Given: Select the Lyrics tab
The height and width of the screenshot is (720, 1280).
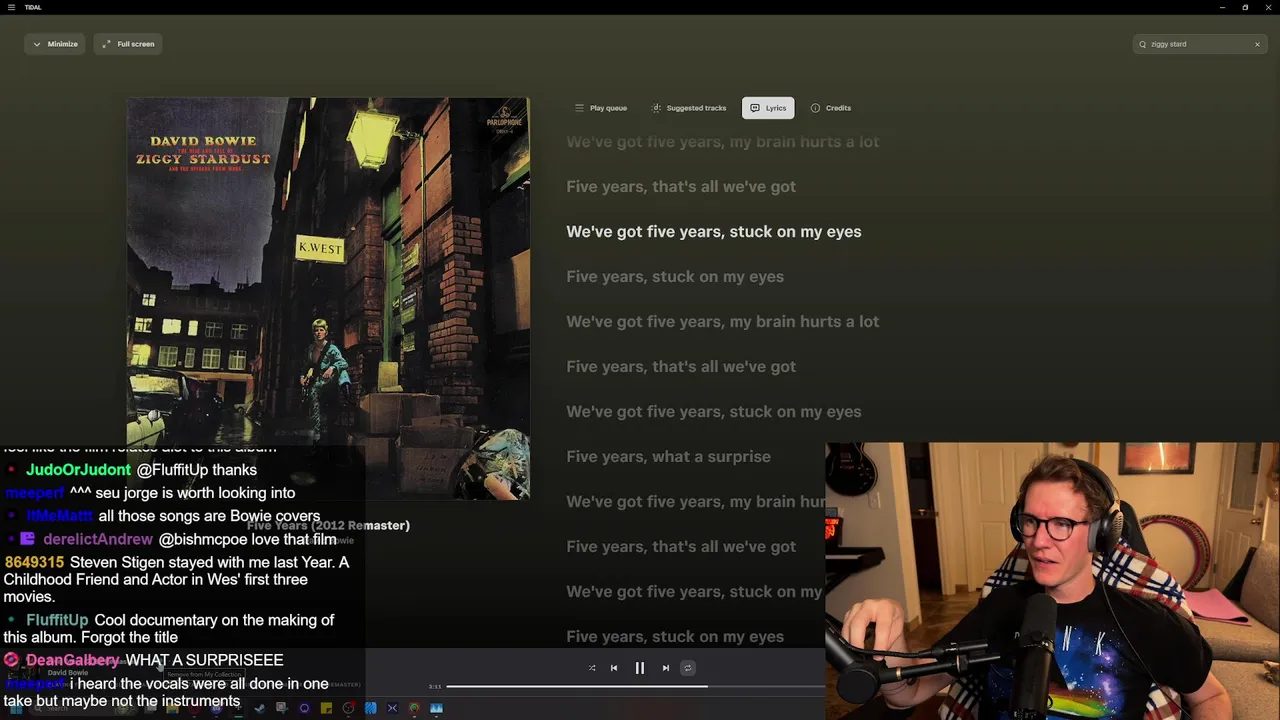Looking at the screenshot, I should coord(768,108).
